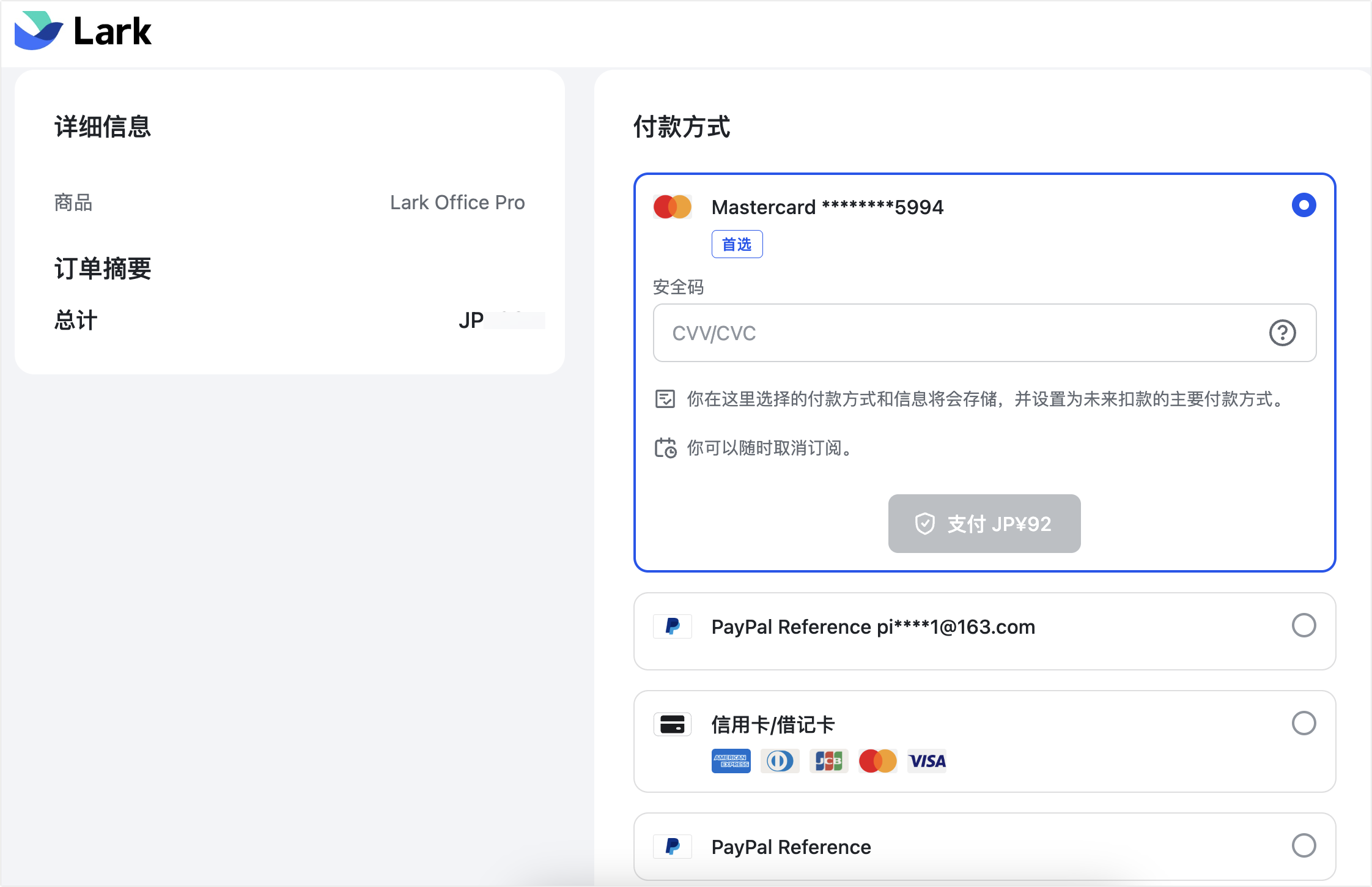Select PayPal Reference pi****1@163.com radio button
1372x887 pixels.
pyautogui.click(x=1304, y=626)
